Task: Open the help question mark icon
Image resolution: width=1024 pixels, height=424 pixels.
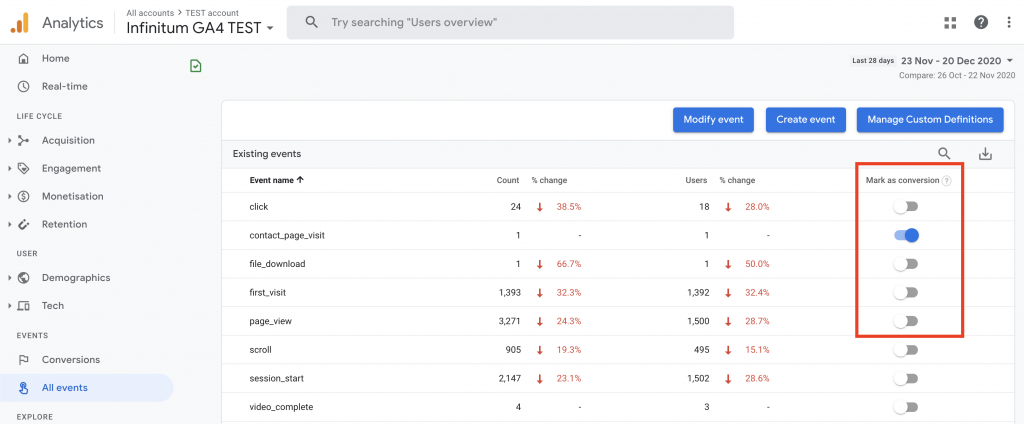Action: (x=981, y=23)
